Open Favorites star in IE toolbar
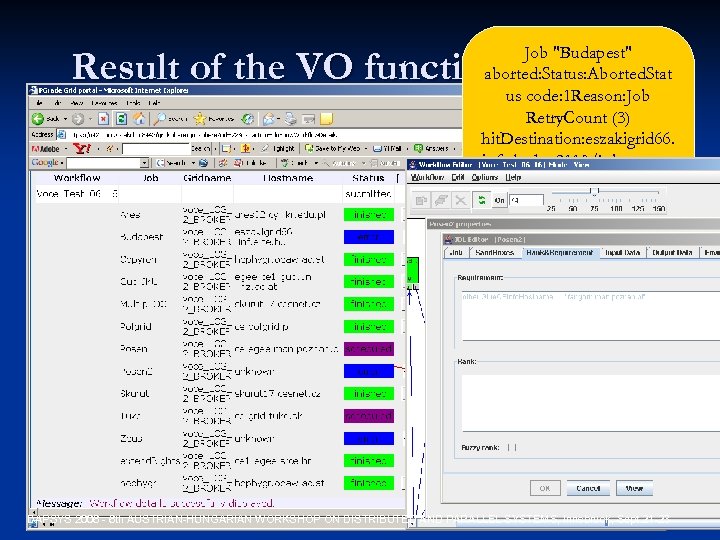Screen dimensions: 720x540 [x=200, y=119]
